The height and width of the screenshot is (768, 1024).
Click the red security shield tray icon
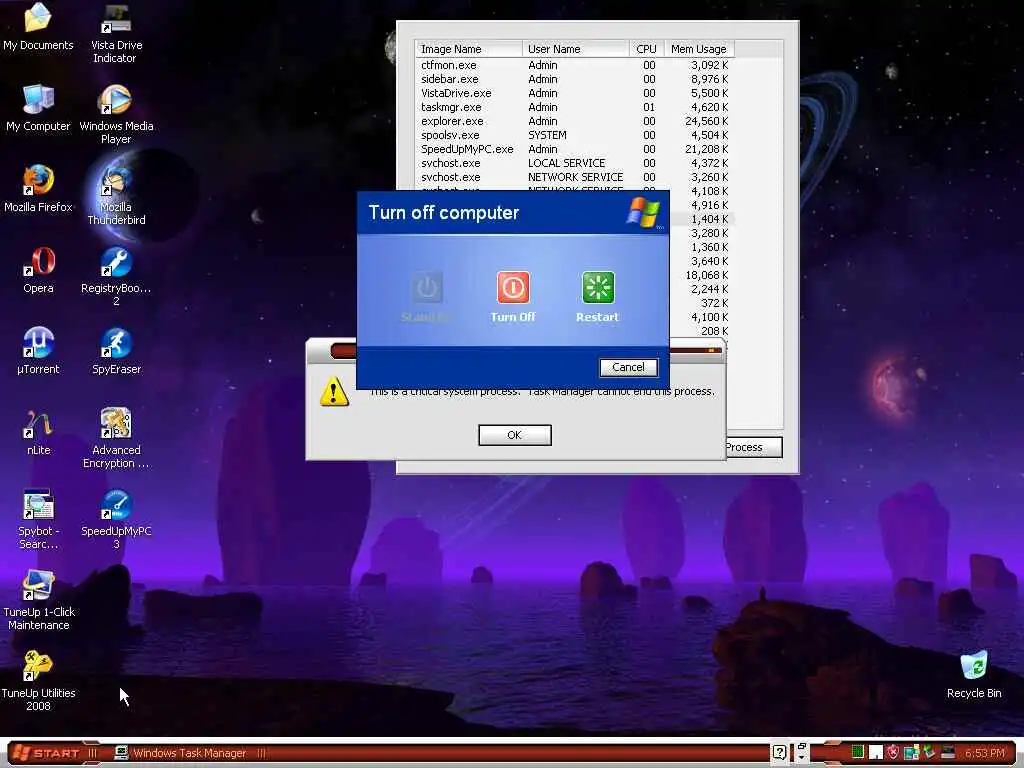(x=893, y=752)
